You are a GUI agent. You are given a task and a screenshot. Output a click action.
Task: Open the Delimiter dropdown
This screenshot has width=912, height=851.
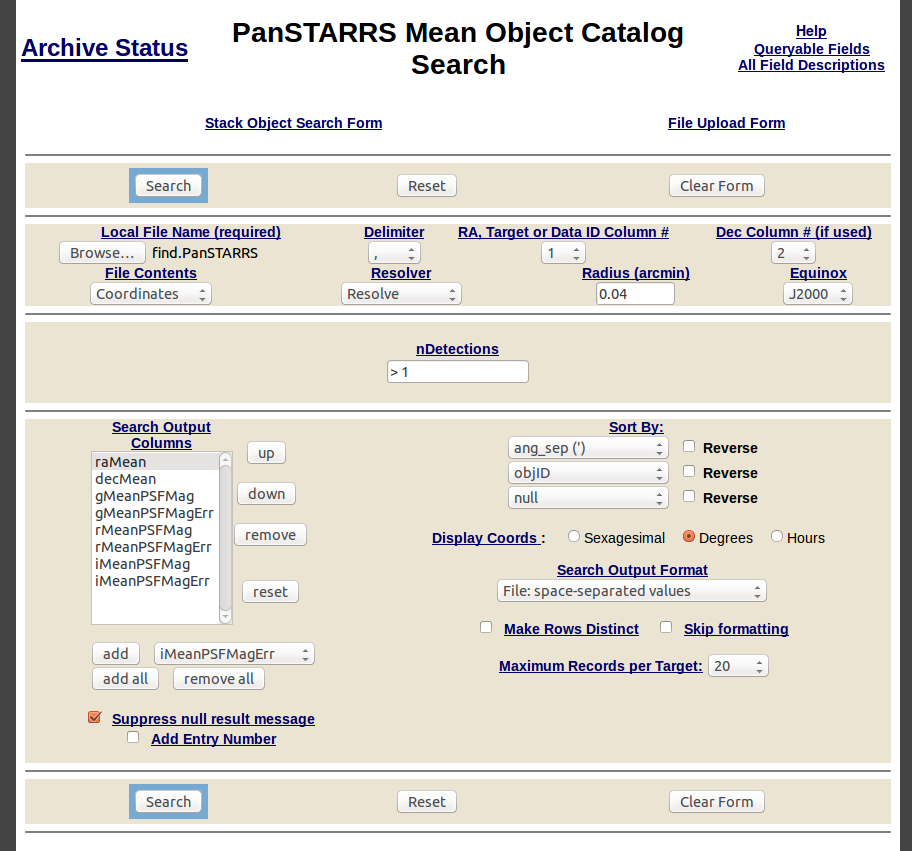pyautogui.click(x=394, y=253)
